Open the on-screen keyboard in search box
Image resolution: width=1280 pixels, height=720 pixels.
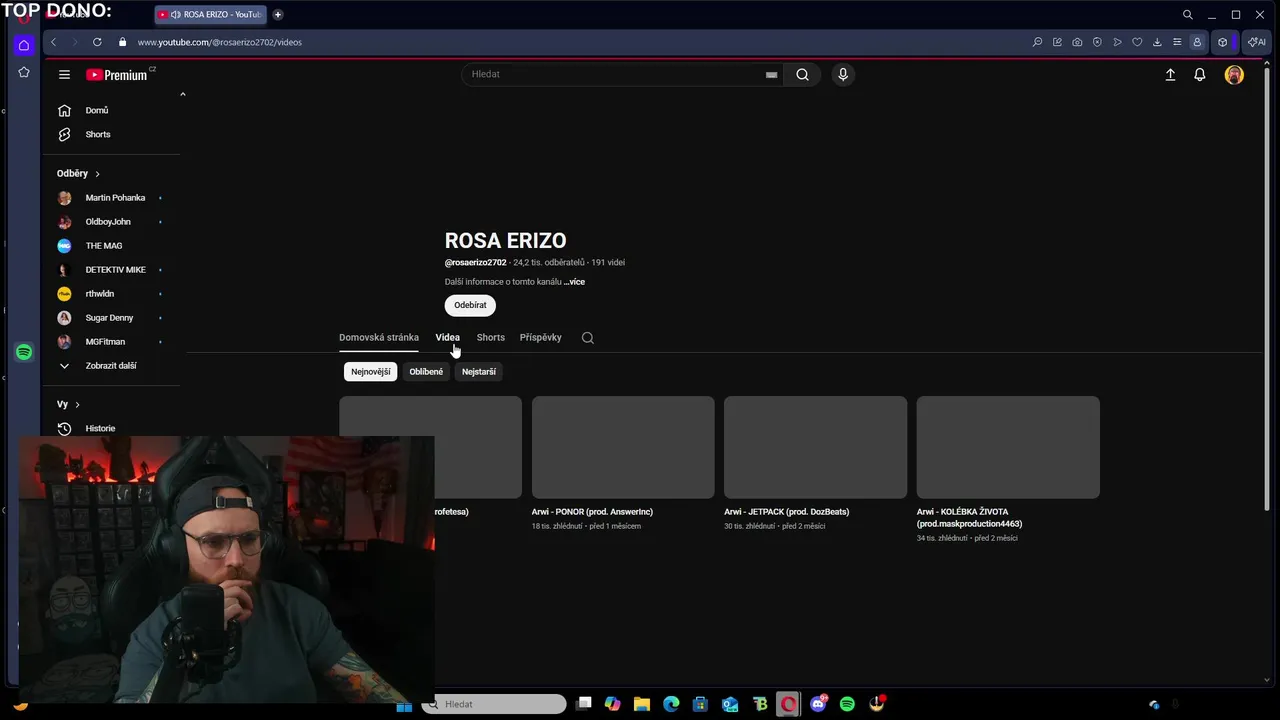pyautogui.click(x=771, y=74)
